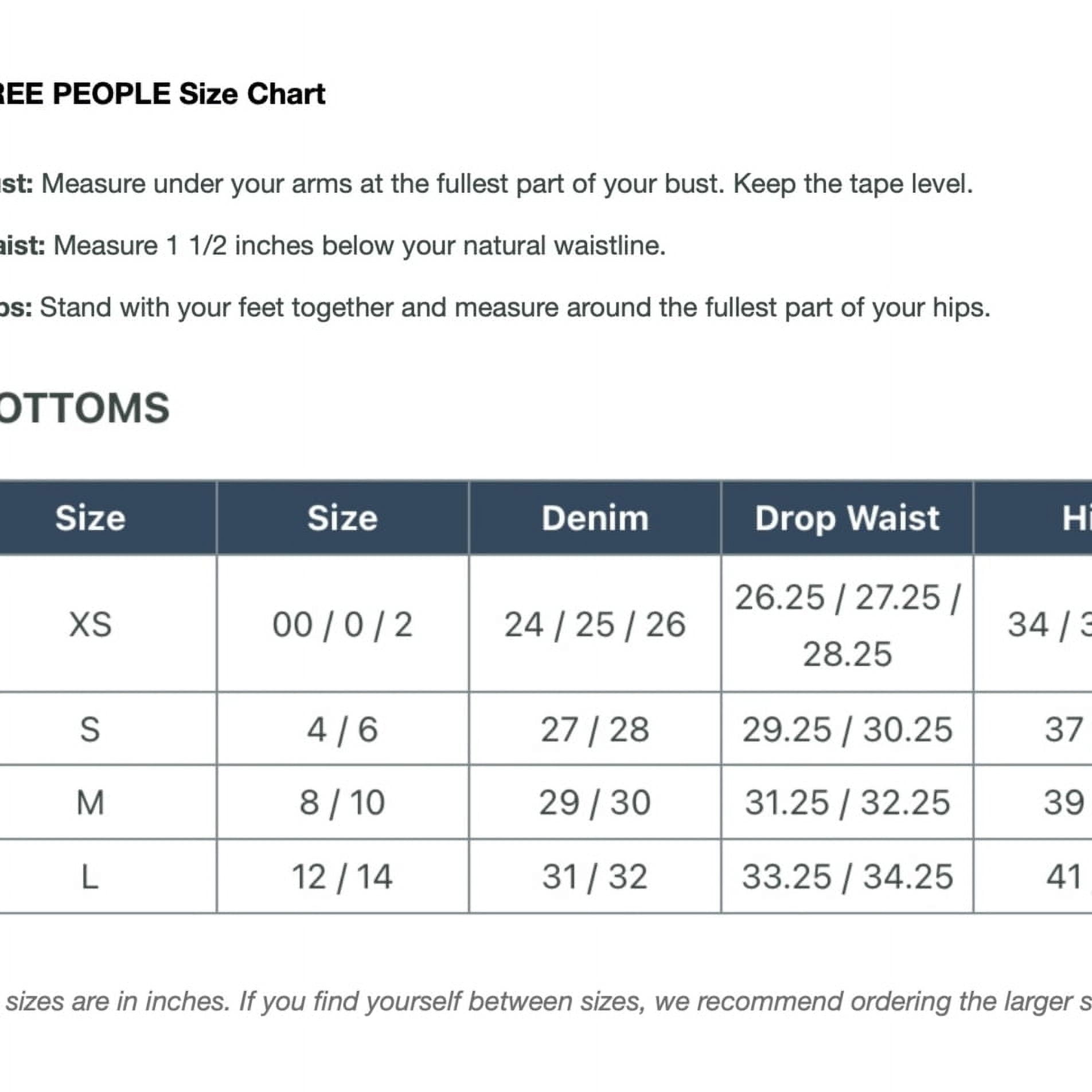Image resolution: width=1092 pixels, height=1092 pixels.
Task: Select the M size row label
Action: tap(91, 802)
